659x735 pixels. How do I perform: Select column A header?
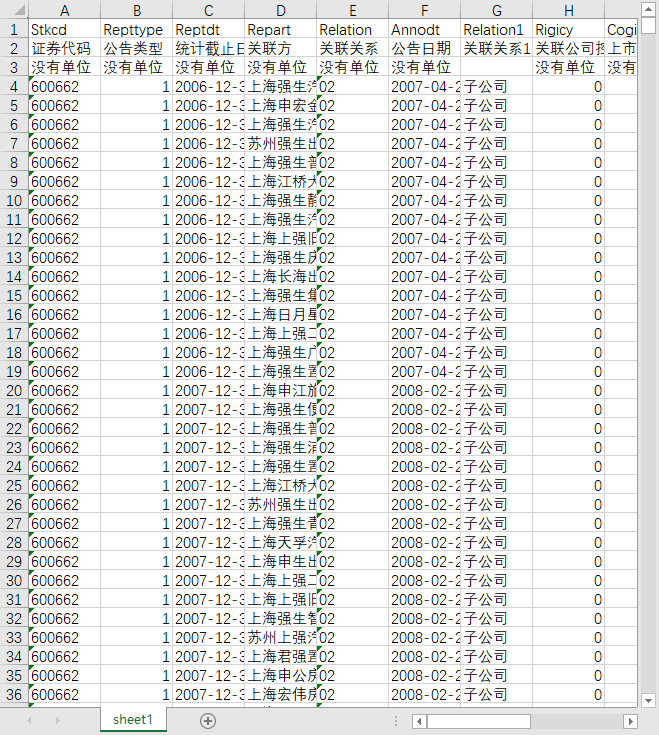tap(65, 10)
